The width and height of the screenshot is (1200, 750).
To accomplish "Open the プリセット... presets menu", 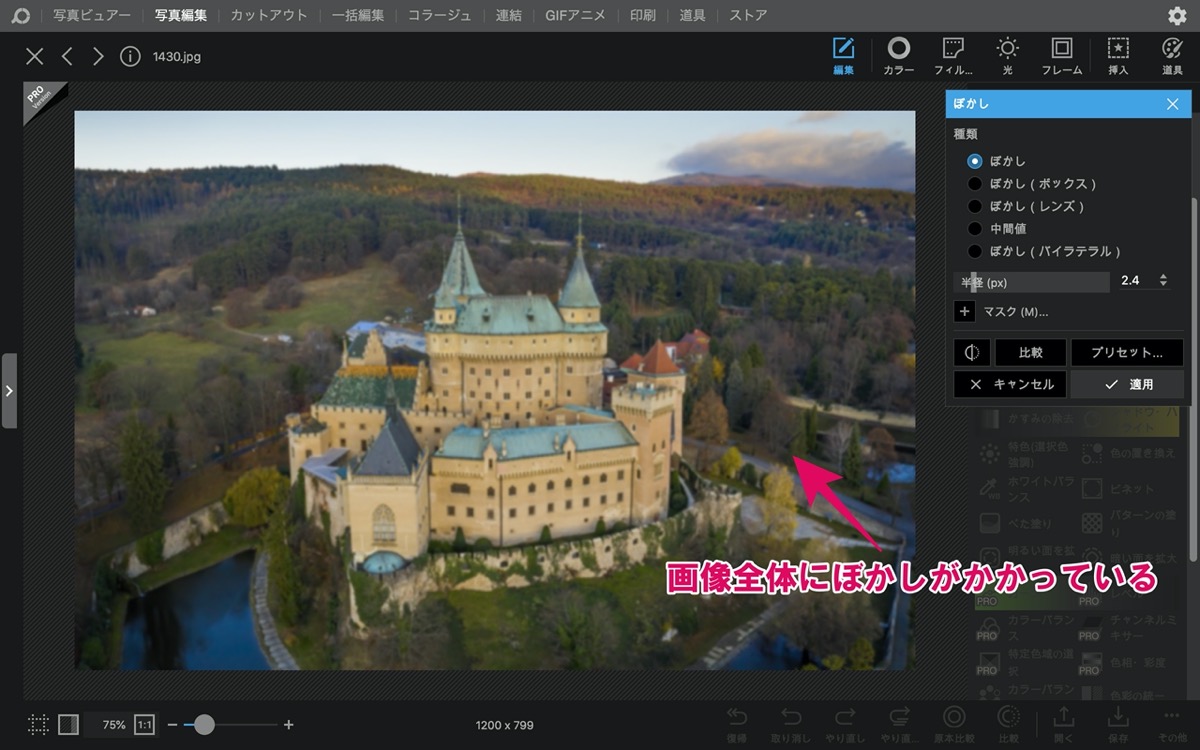I will click(1127, 353).
